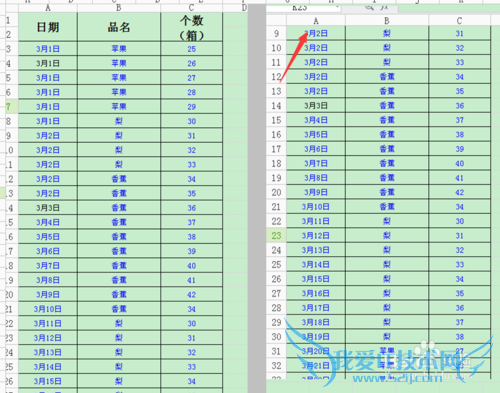The image size is (500, 393).
Task: Click left sheet cell with value 29
Action: [191, 107]
